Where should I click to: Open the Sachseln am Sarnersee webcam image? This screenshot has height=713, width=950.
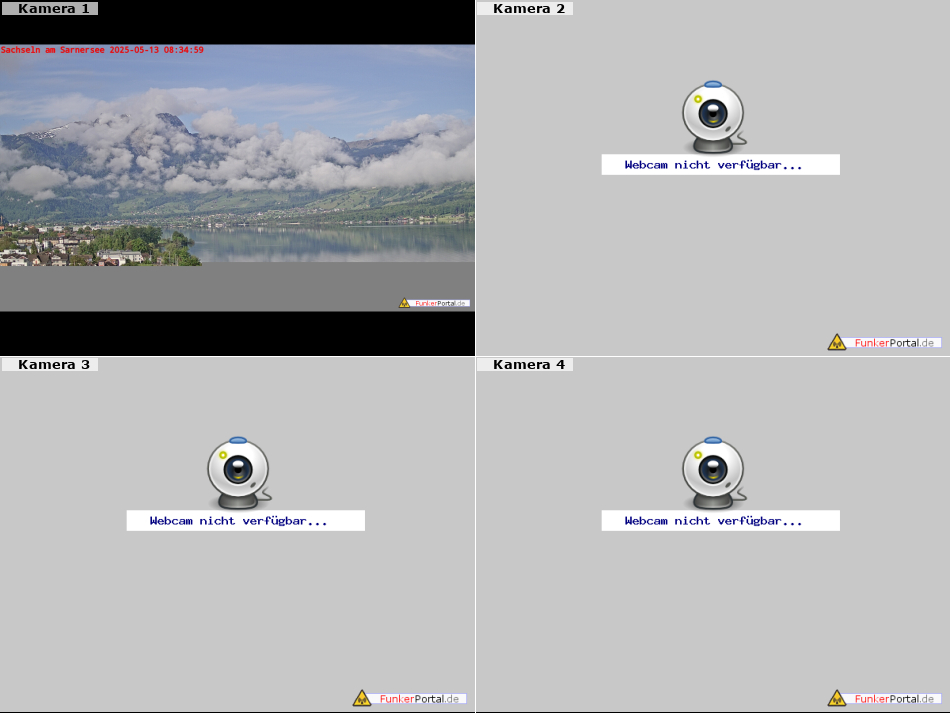(x=238, y=177)
